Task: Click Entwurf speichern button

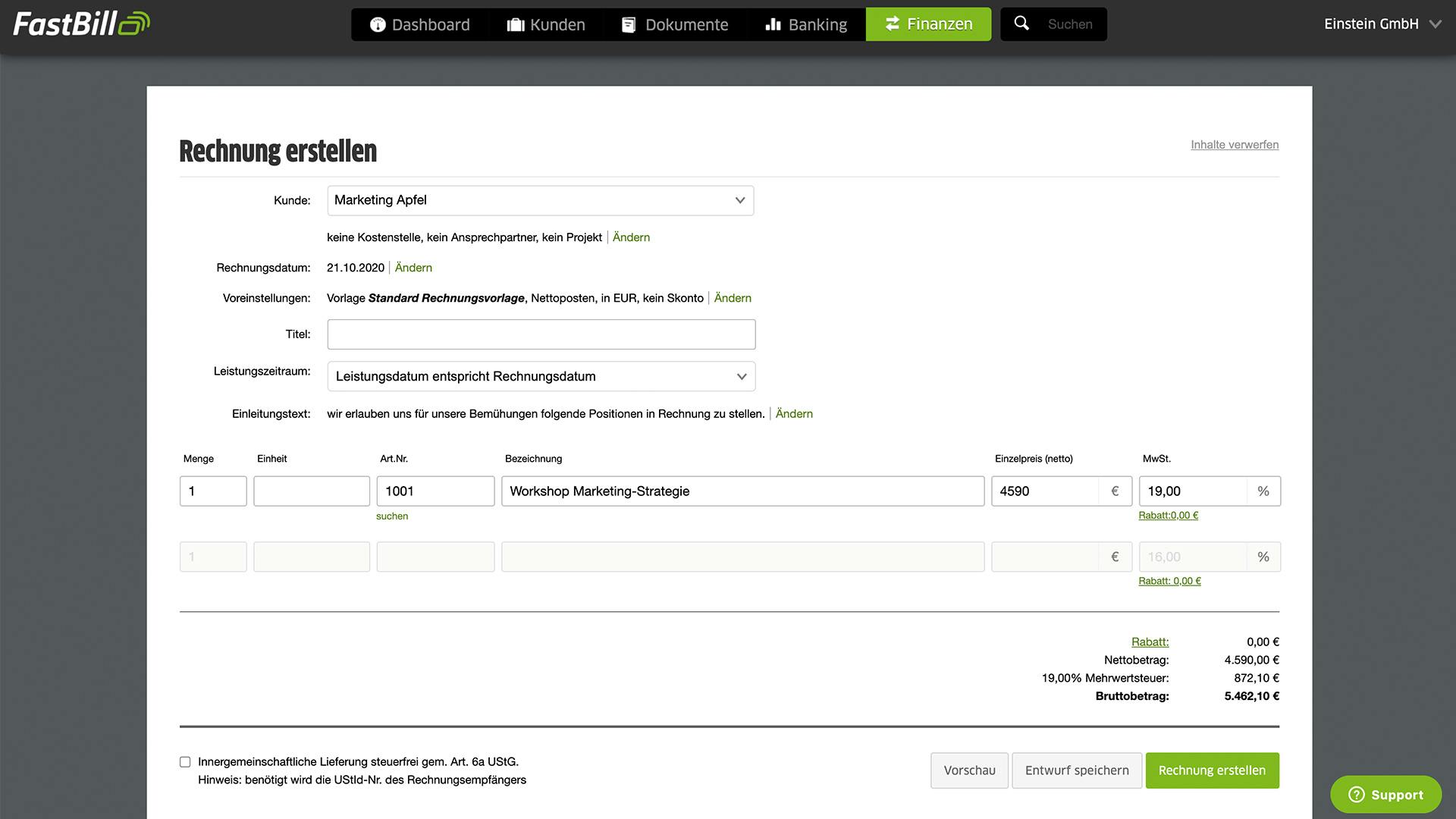Action: pyautogui.click(x=1076, y=770)
